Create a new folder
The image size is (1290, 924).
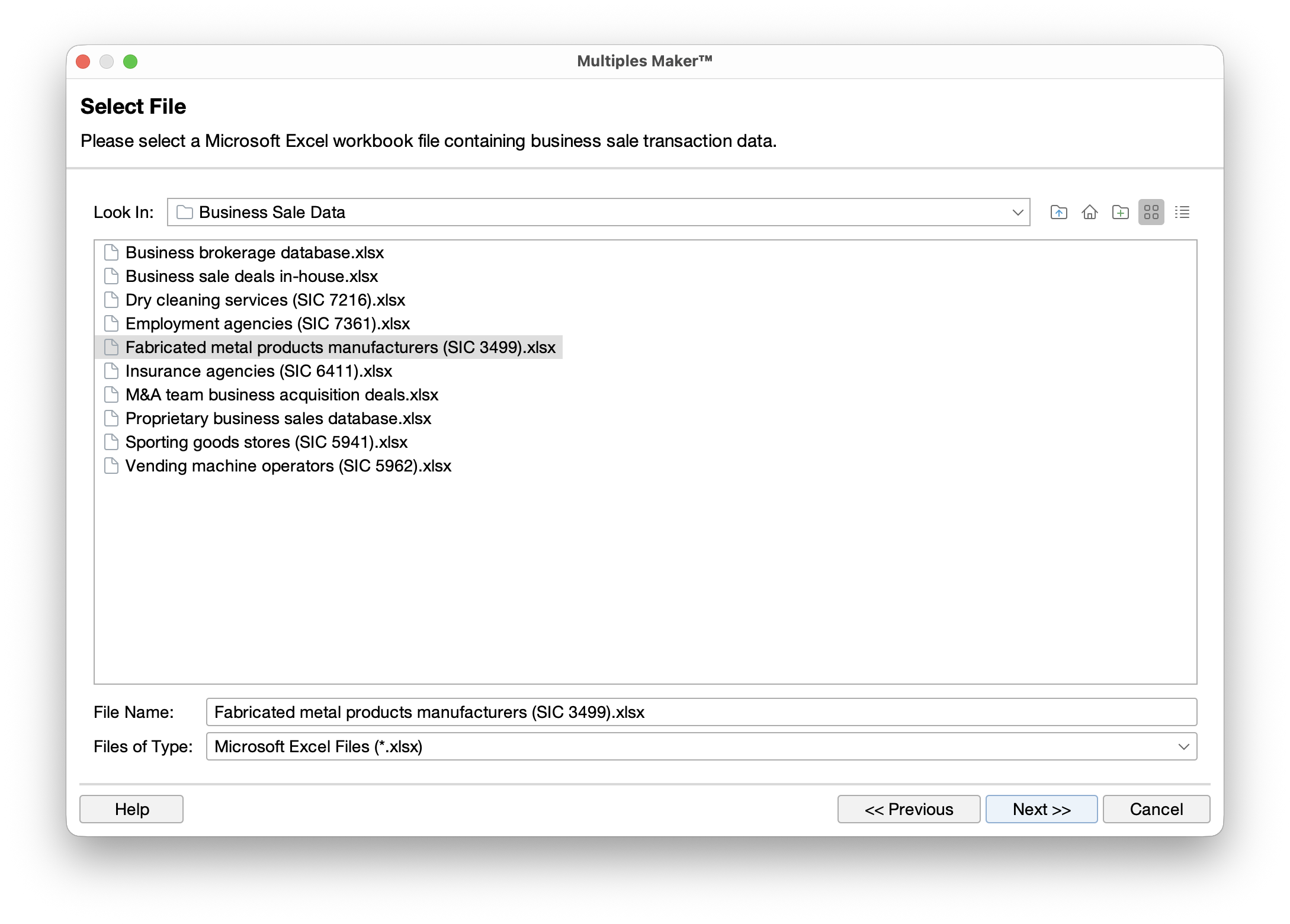click(1121, 212)
